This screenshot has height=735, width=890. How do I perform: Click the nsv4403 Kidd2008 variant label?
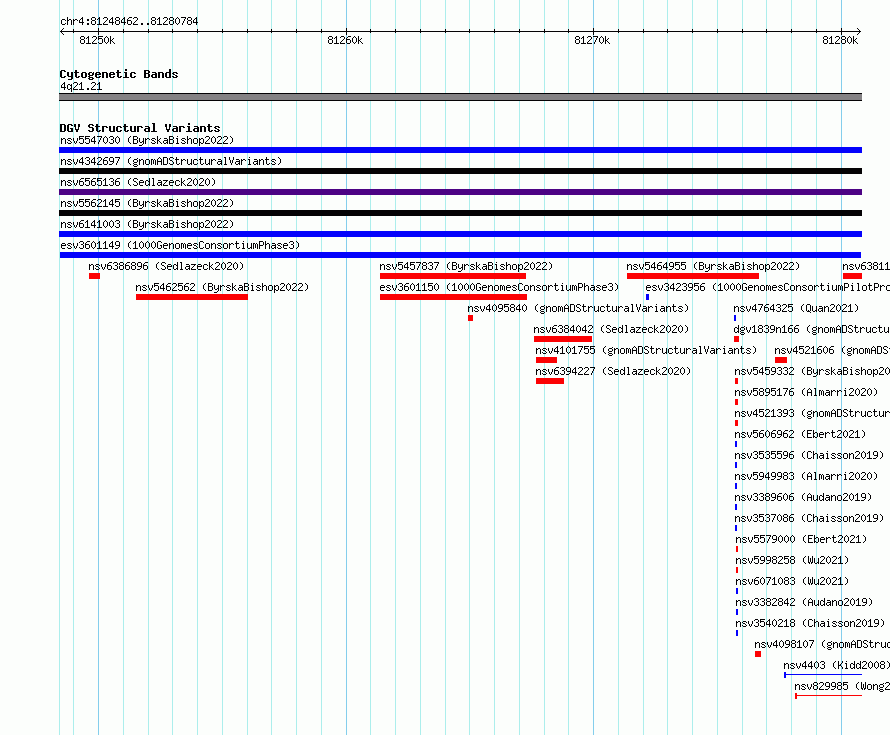pos(837,665)
